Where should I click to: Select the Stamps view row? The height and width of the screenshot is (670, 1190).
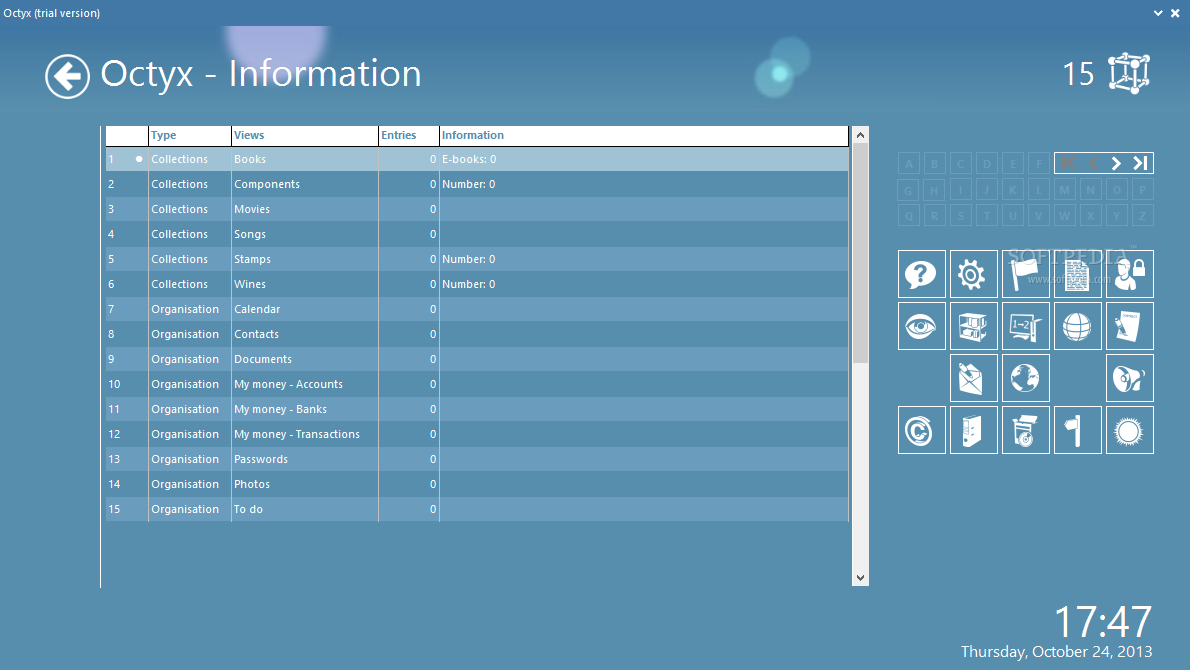(477, 260)
